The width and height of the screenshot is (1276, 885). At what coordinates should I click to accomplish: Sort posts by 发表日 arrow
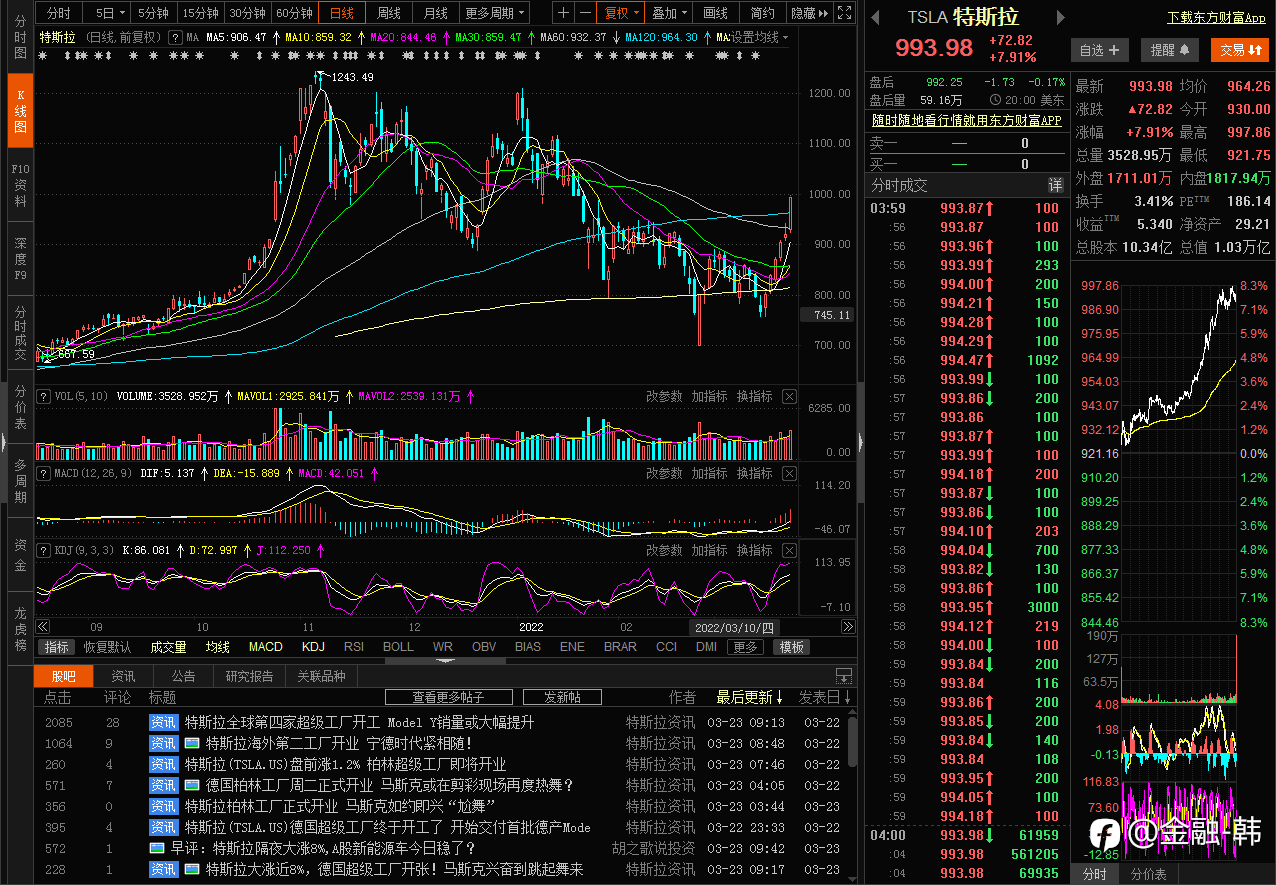coord(825,697)
